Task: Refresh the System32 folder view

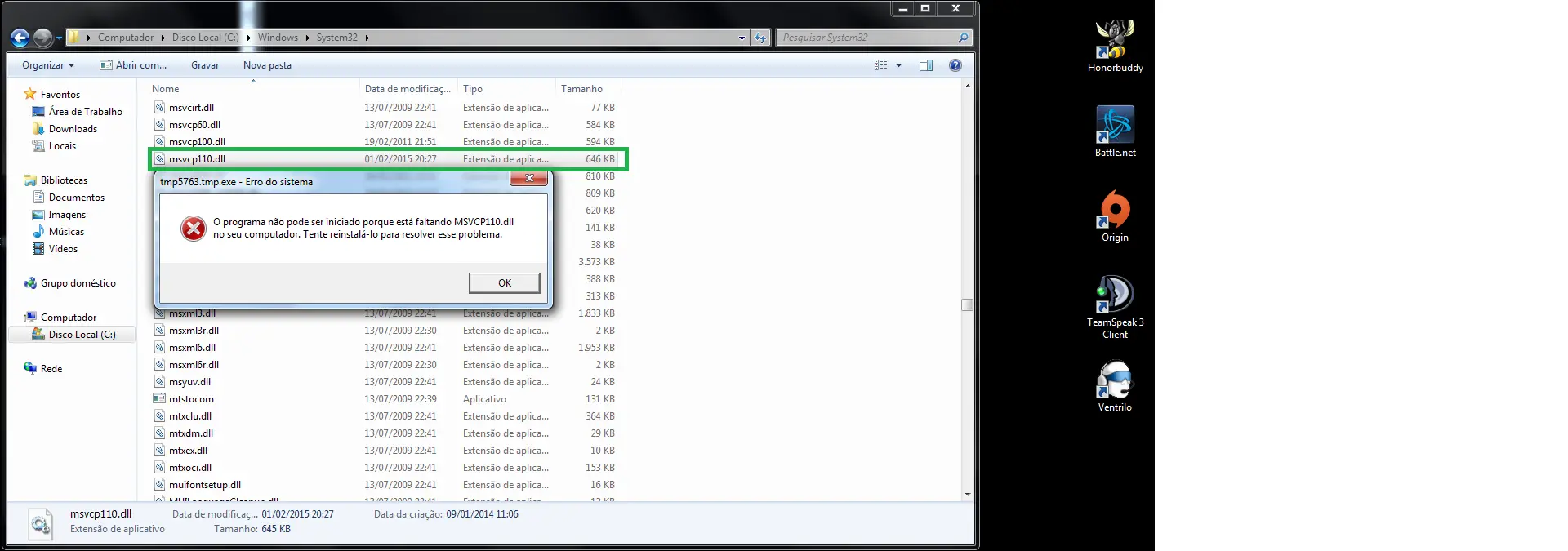Action: (x=760, y=38)
